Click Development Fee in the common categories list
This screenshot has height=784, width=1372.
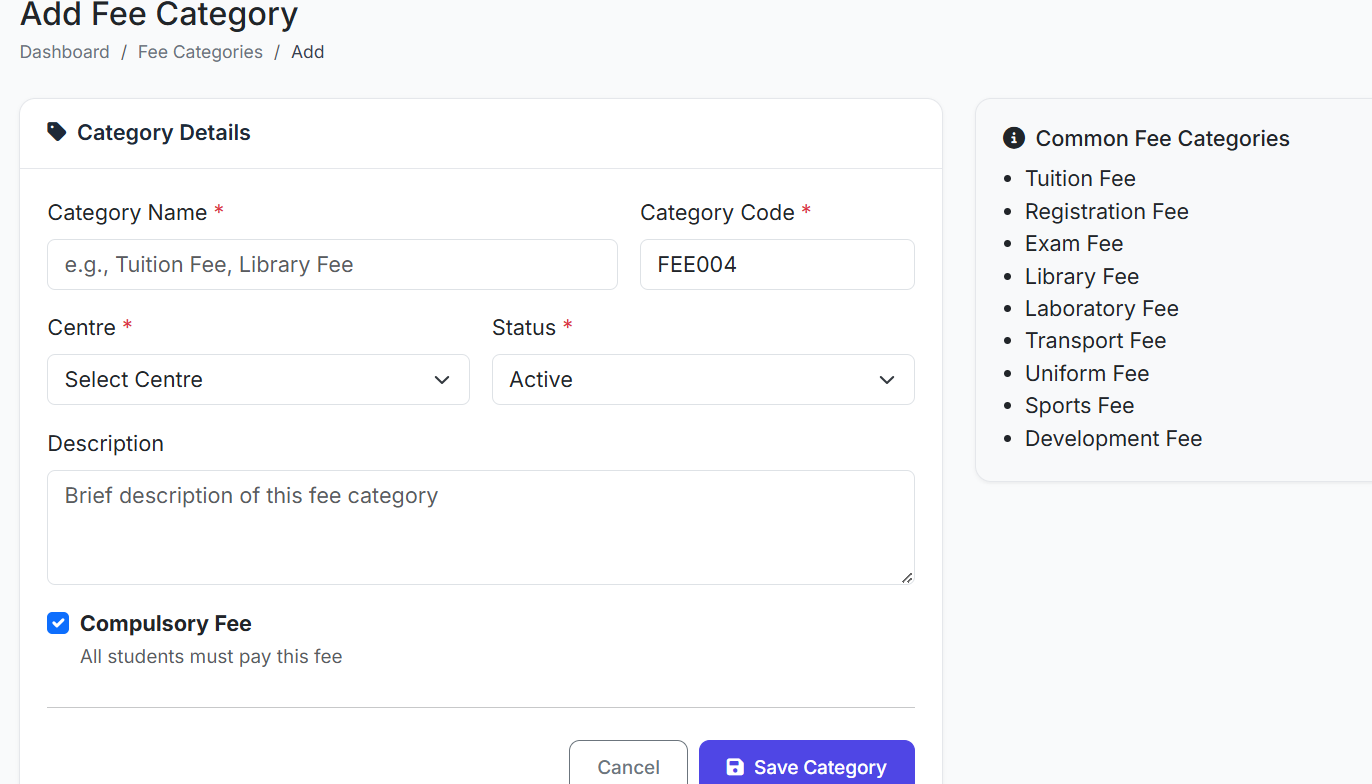(x=1113, y=438)
